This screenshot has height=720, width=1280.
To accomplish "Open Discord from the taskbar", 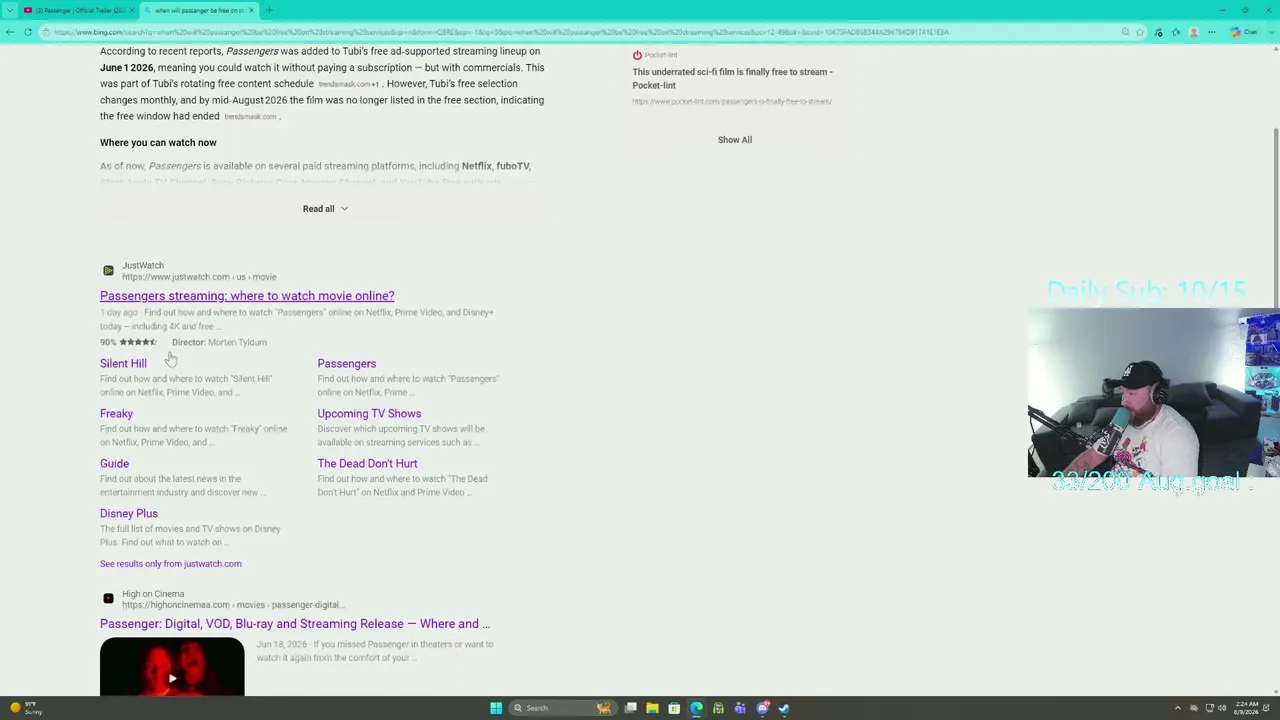I will 762,708.
